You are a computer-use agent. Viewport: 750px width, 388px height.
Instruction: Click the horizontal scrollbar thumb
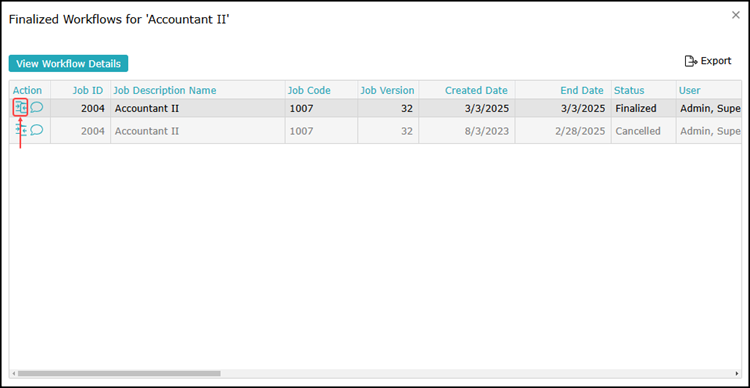(x=119, y=373)
